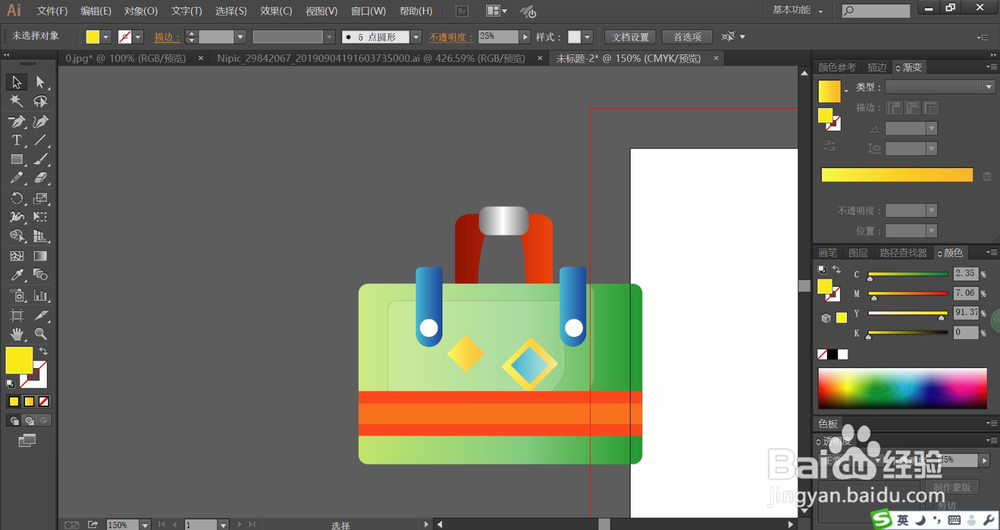Select the Line Segment tool
1000x530 pixels.
tap(41, 140)
